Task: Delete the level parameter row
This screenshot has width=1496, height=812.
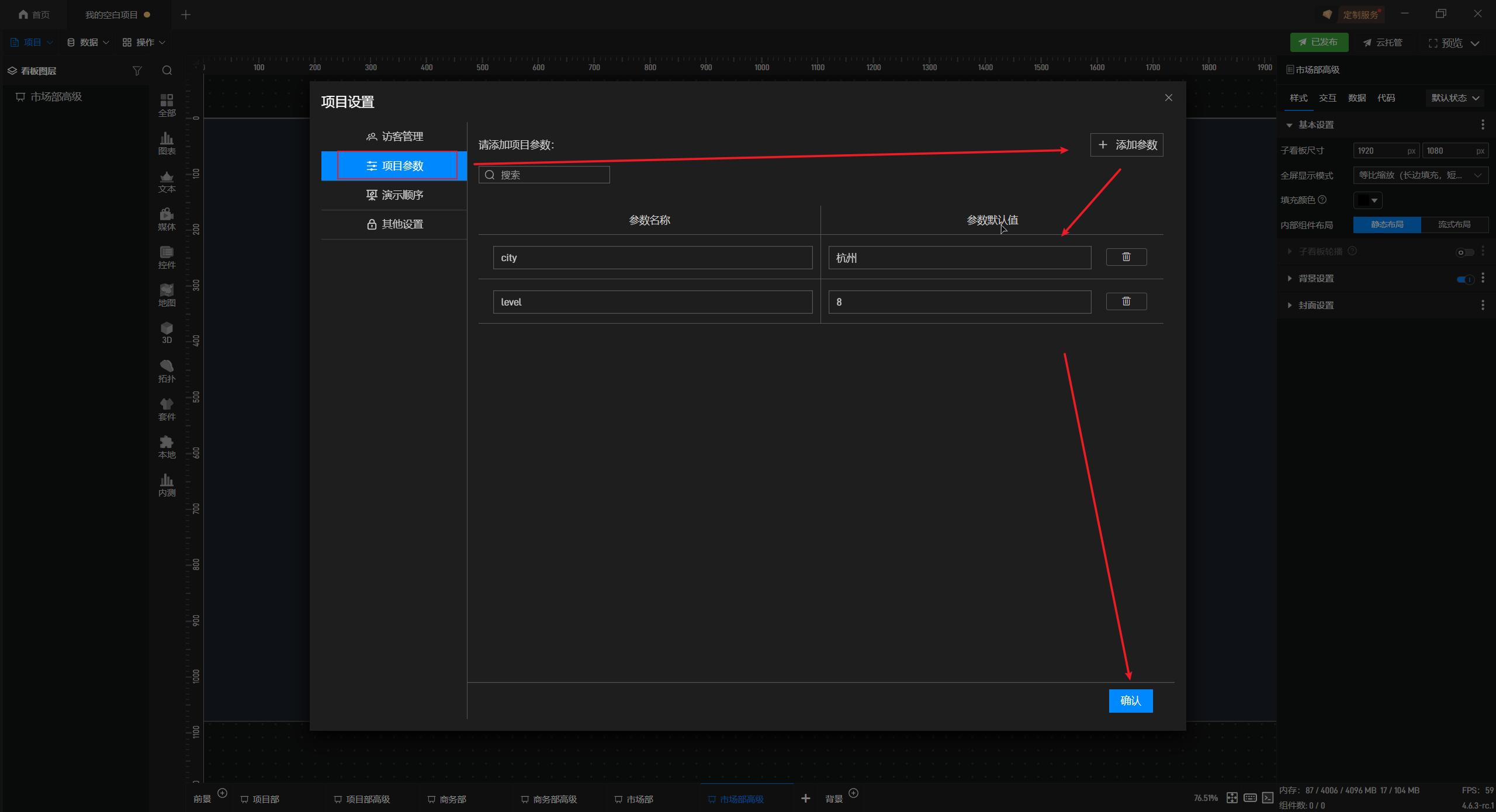Action: (1126, 301)
